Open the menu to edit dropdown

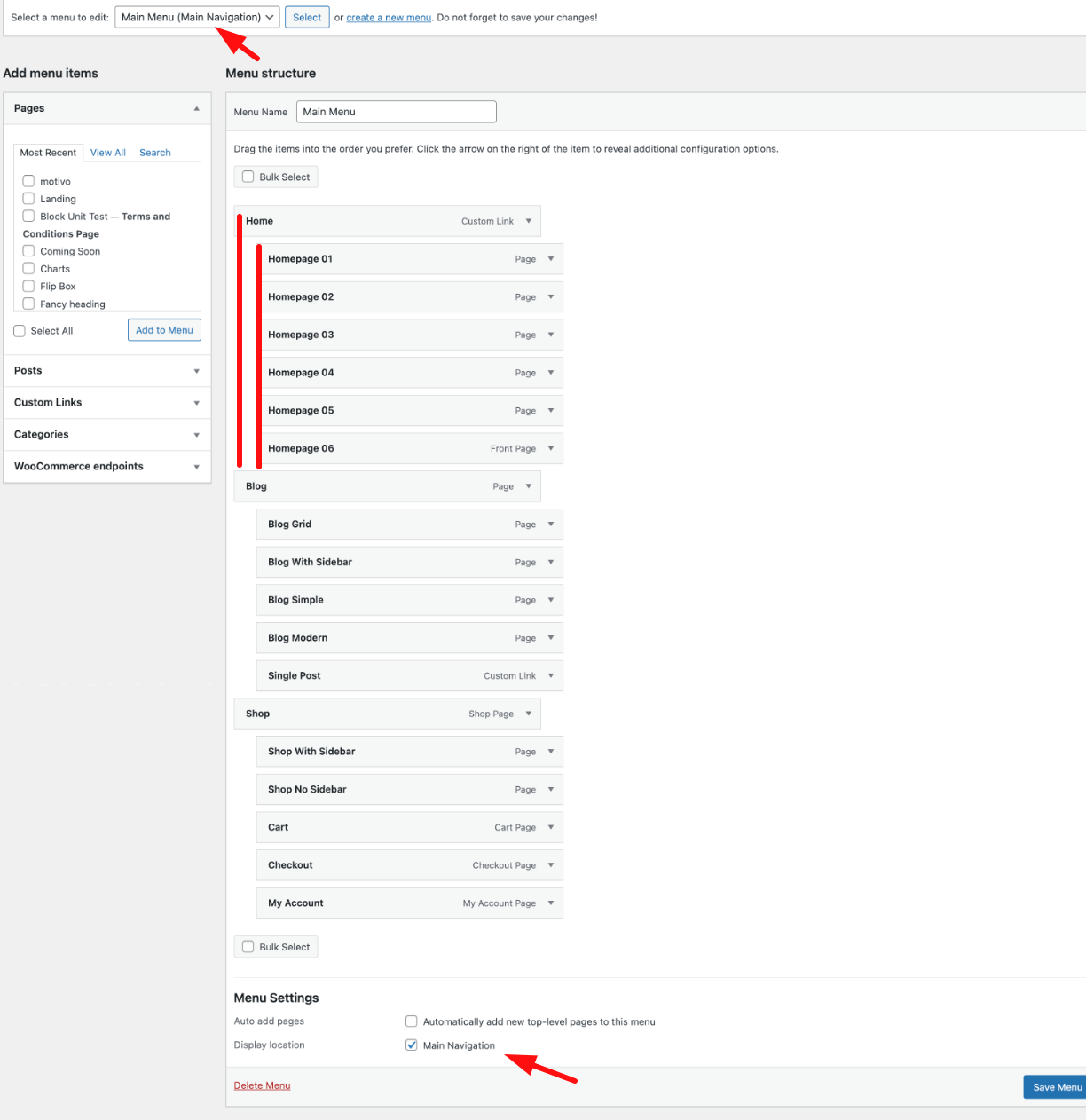(x=197, y=17)
